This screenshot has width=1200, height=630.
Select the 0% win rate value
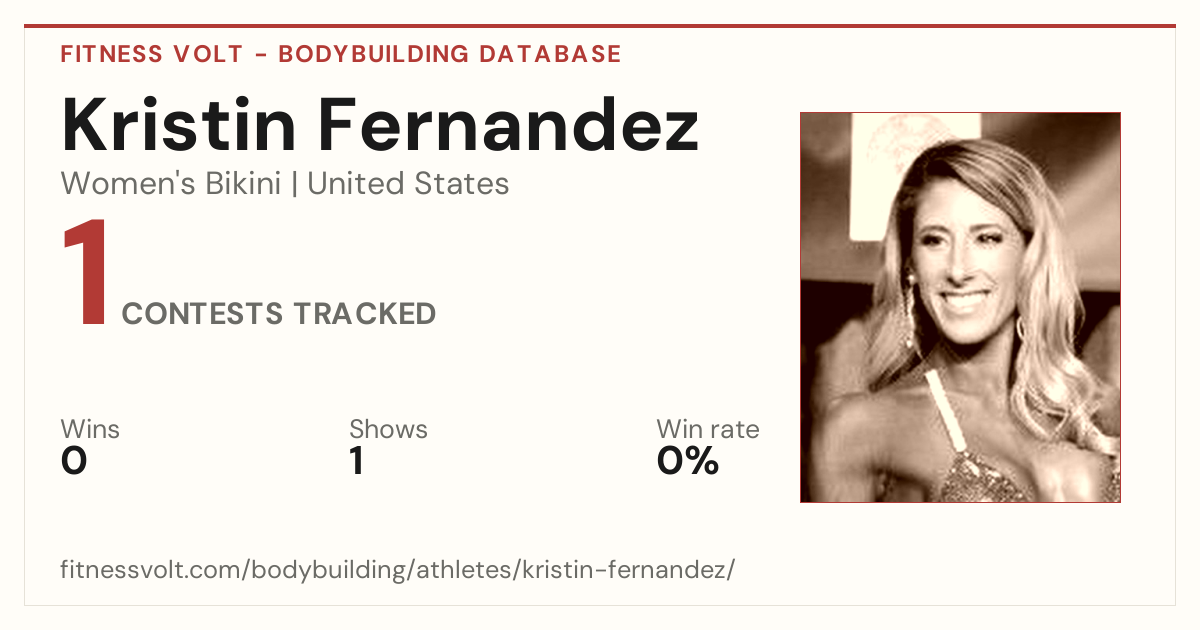[688, 462]
